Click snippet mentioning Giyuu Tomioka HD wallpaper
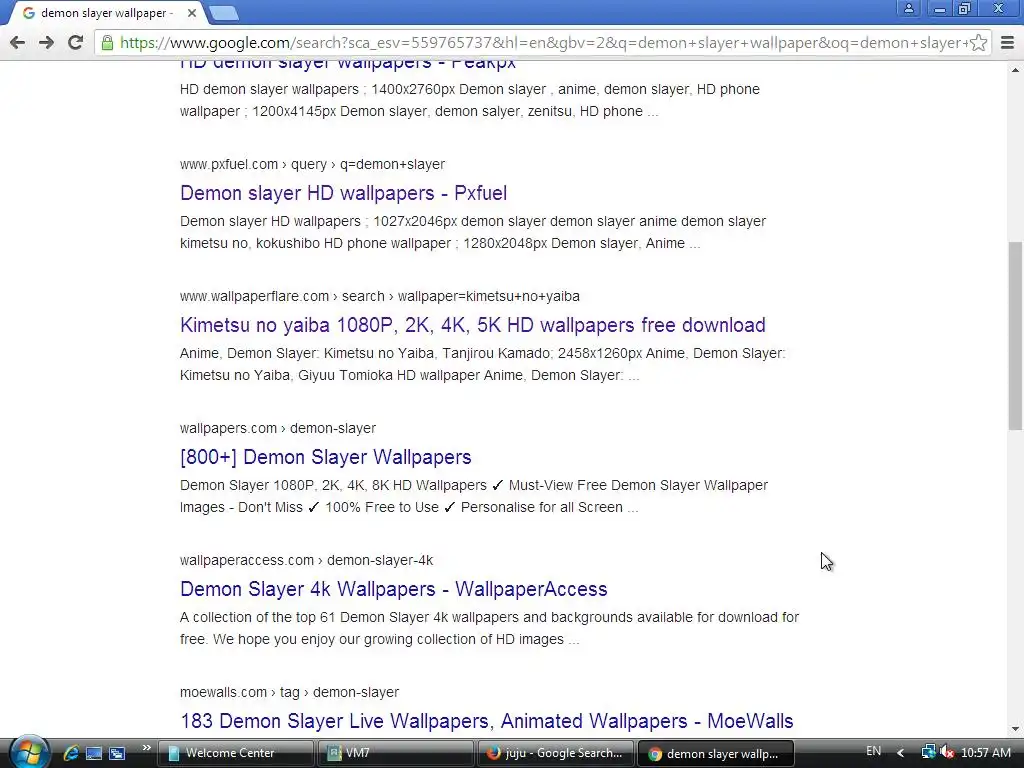The height and width of the screenshot is (768, 1024). [483, 364]
